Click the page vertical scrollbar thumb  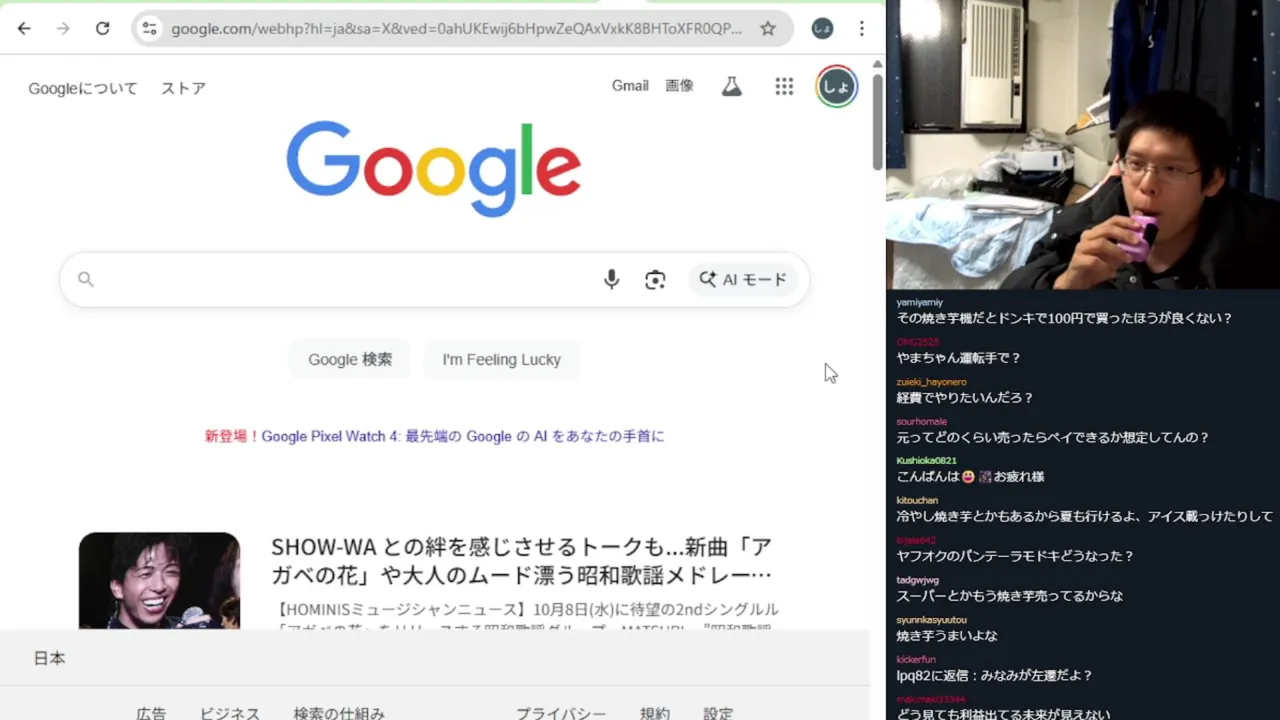pos(877,121)
